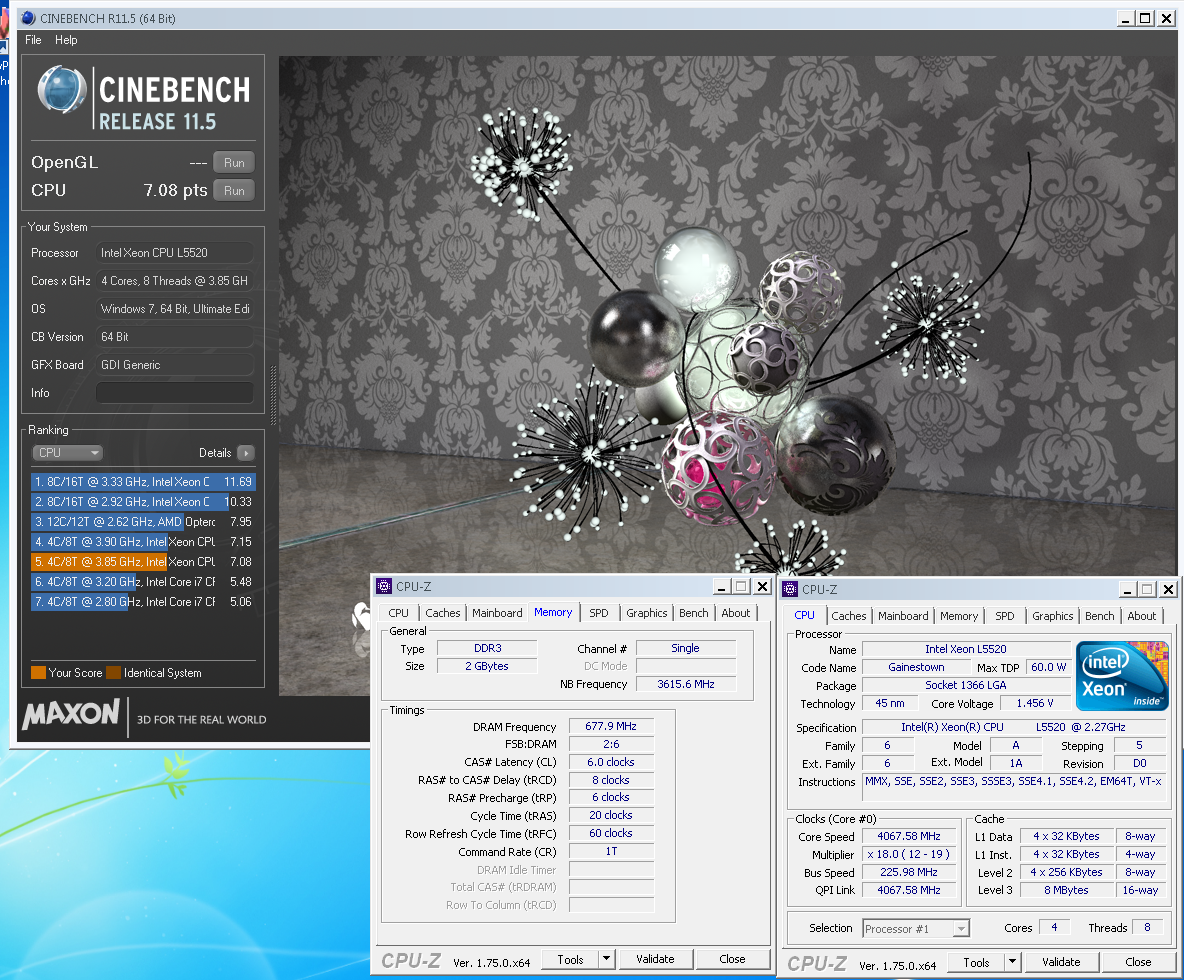Screen dimensions: 1184x980
Task: Click the memory Type value DDR3
Action: click(x=487, y=649)
